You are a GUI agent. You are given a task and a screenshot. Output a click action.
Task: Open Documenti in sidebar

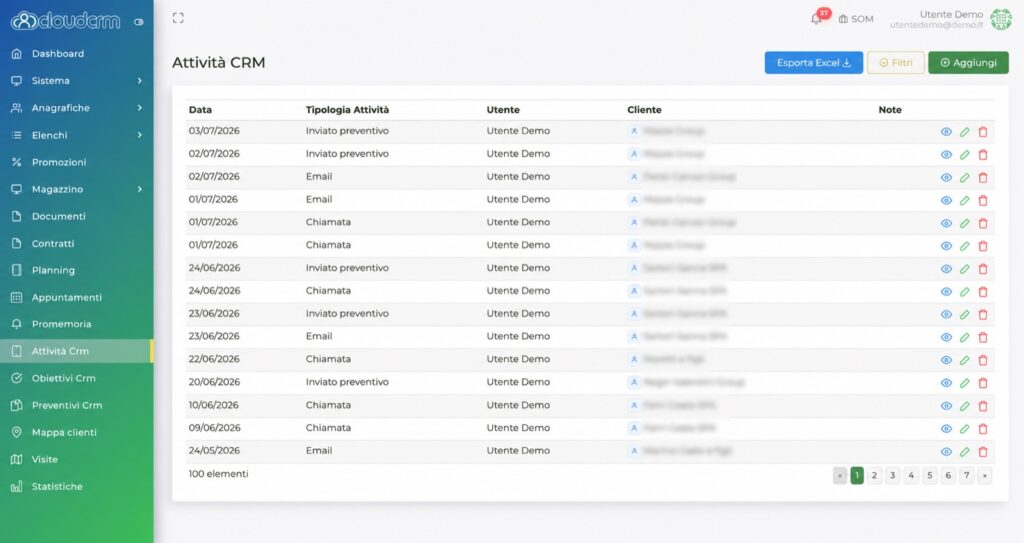click(76, 216)
